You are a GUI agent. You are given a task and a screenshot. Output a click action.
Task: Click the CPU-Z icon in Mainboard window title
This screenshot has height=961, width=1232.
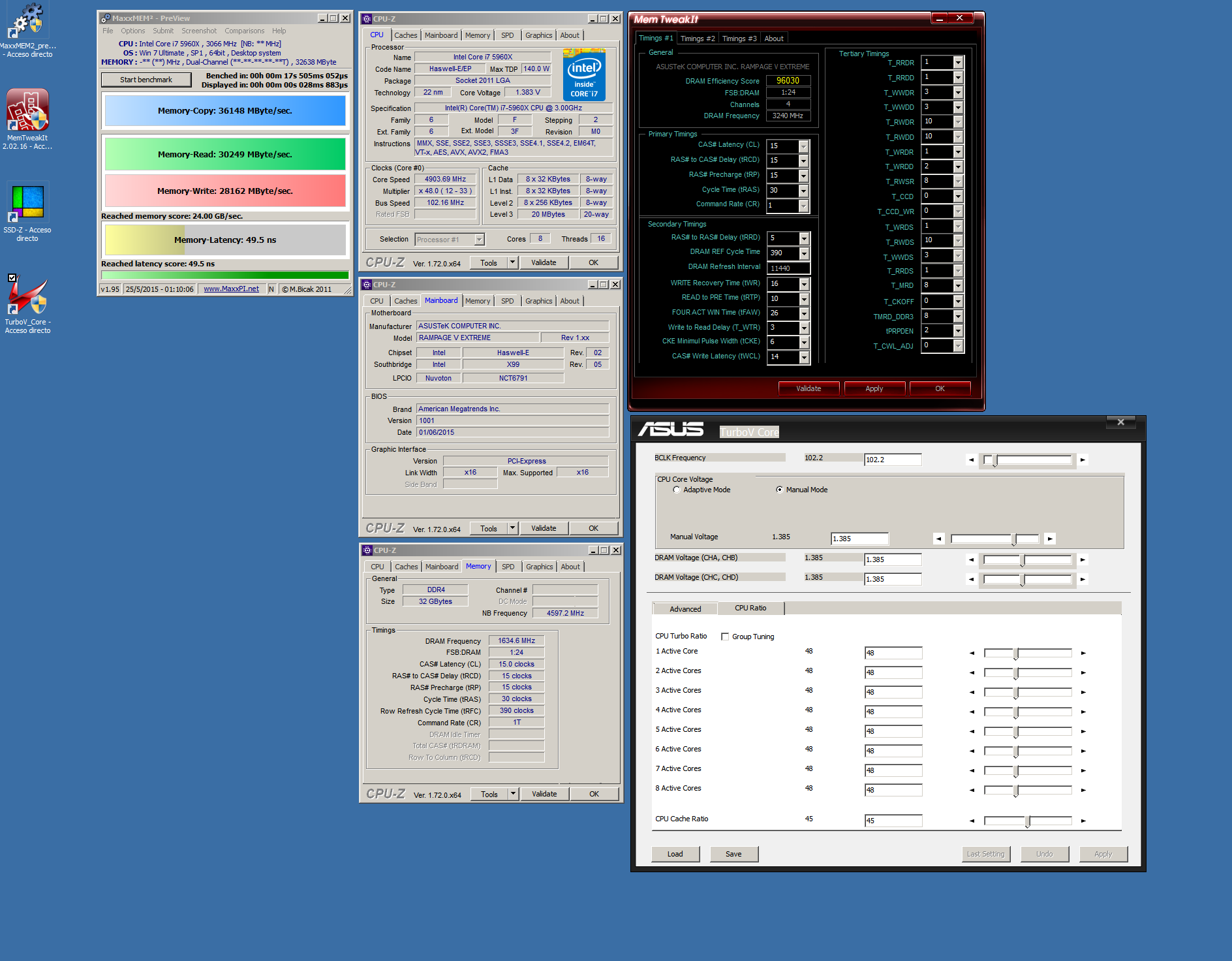point(367,285)
